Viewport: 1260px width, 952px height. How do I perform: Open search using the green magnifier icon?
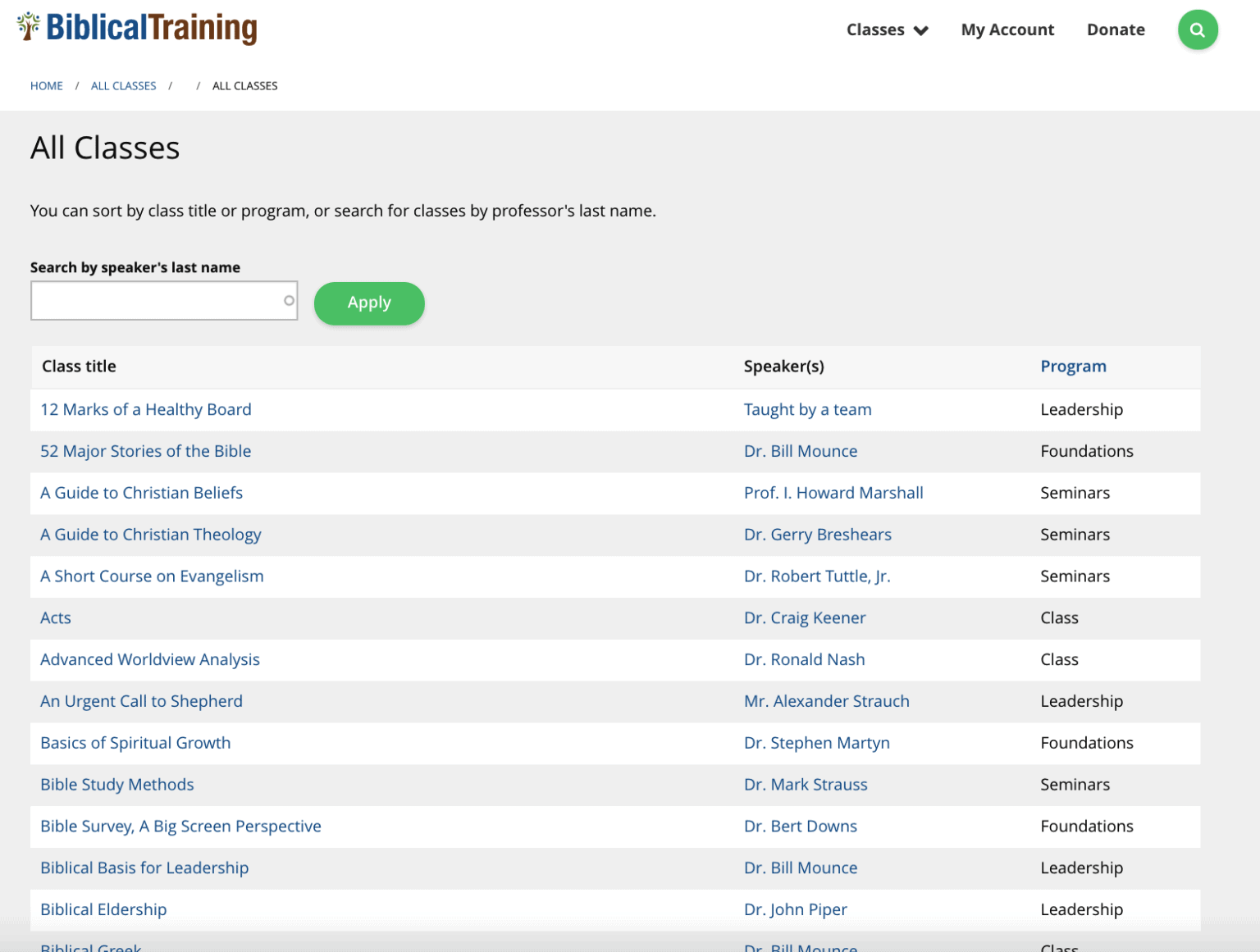[x=1198, y=30]
